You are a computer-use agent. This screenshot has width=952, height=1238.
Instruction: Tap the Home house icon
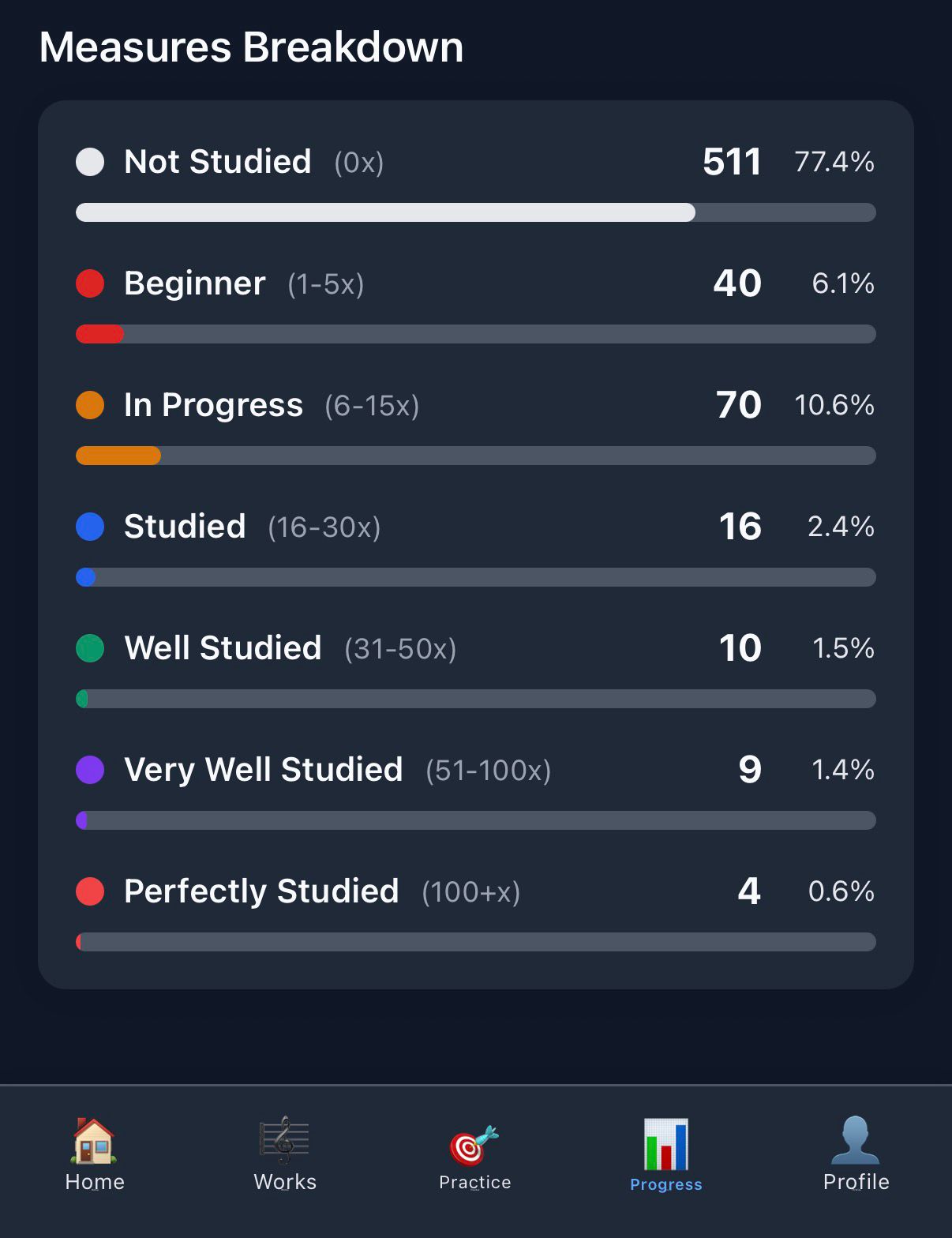click(x=94, y=1141)
